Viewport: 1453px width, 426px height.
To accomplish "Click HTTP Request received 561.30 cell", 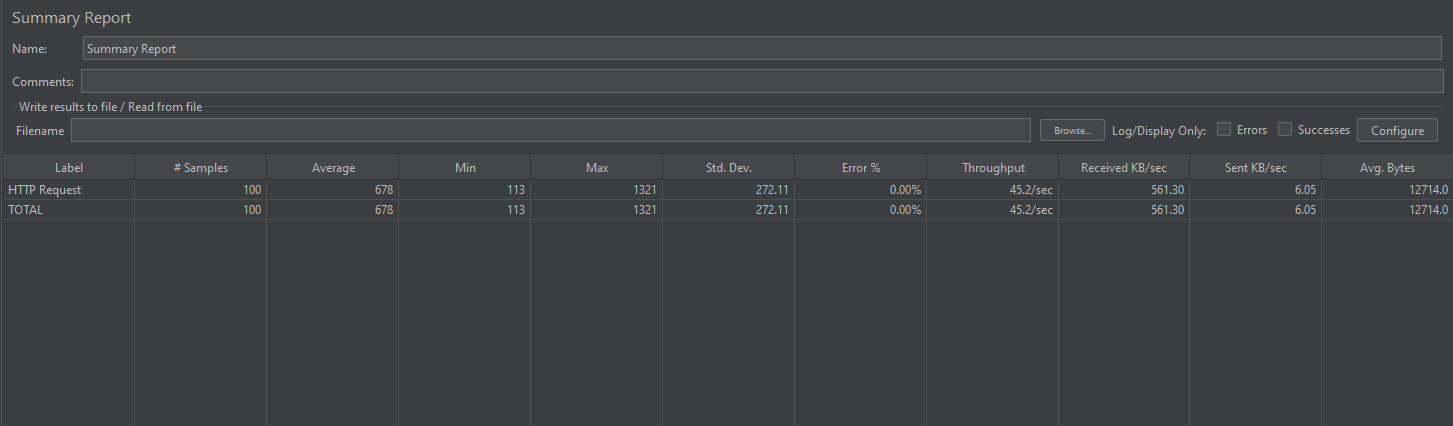I will [x=1124, y=190].
